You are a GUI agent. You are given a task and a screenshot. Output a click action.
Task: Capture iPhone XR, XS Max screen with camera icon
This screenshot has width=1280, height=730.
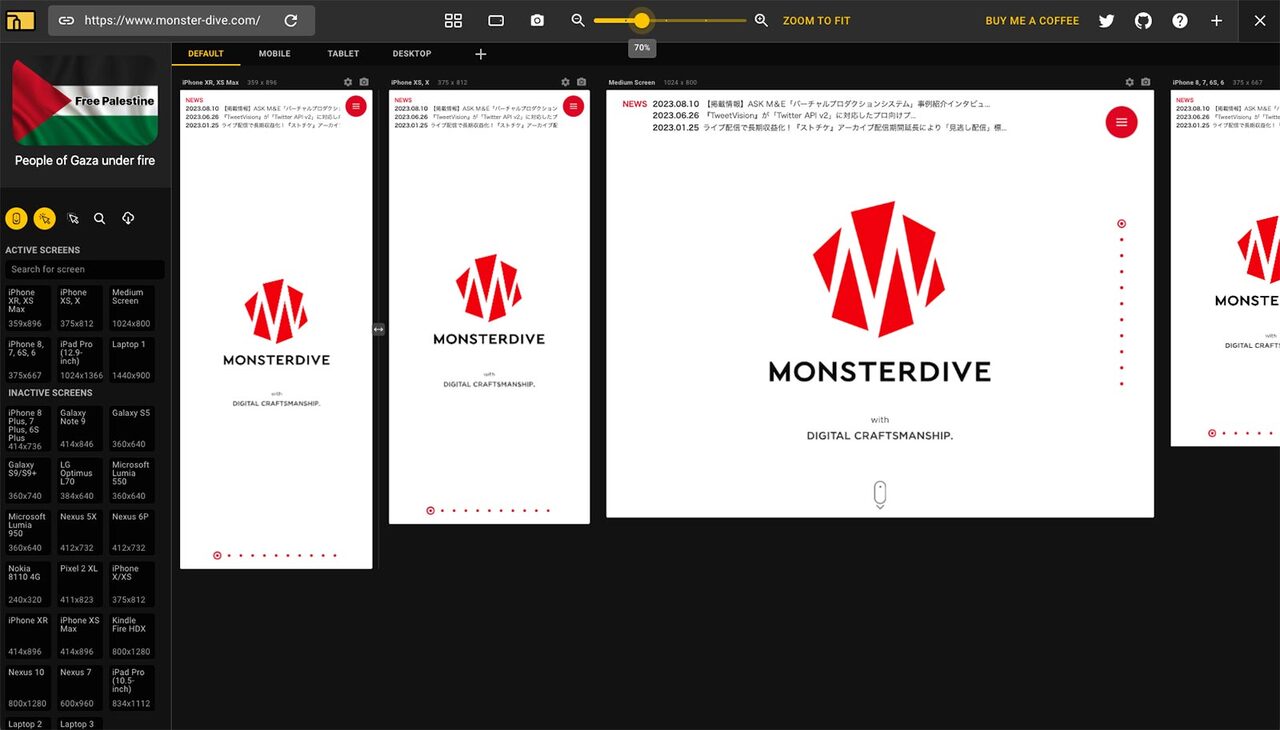click(364, 82)
